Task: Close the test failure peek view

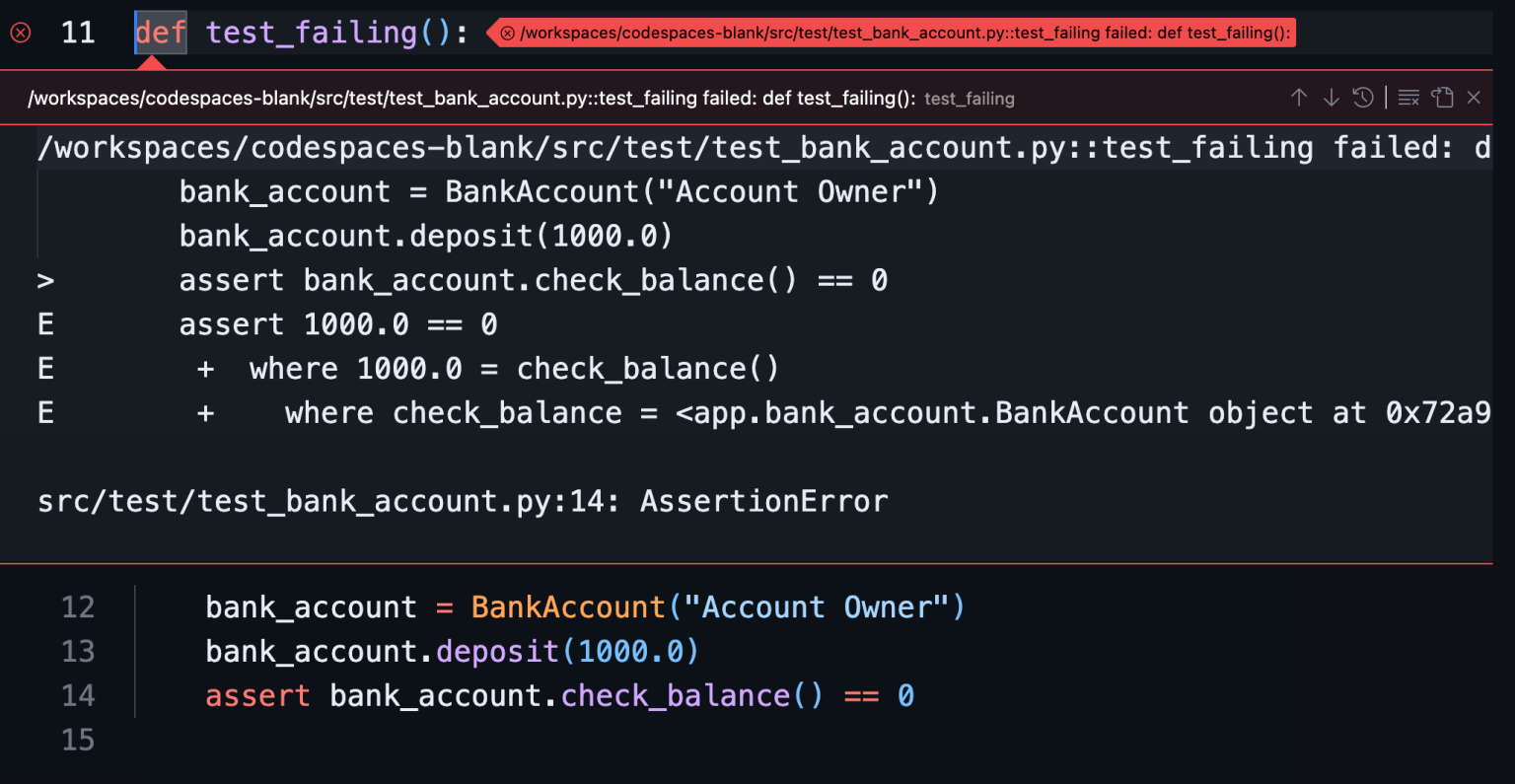Action: tap(1474, 97)
